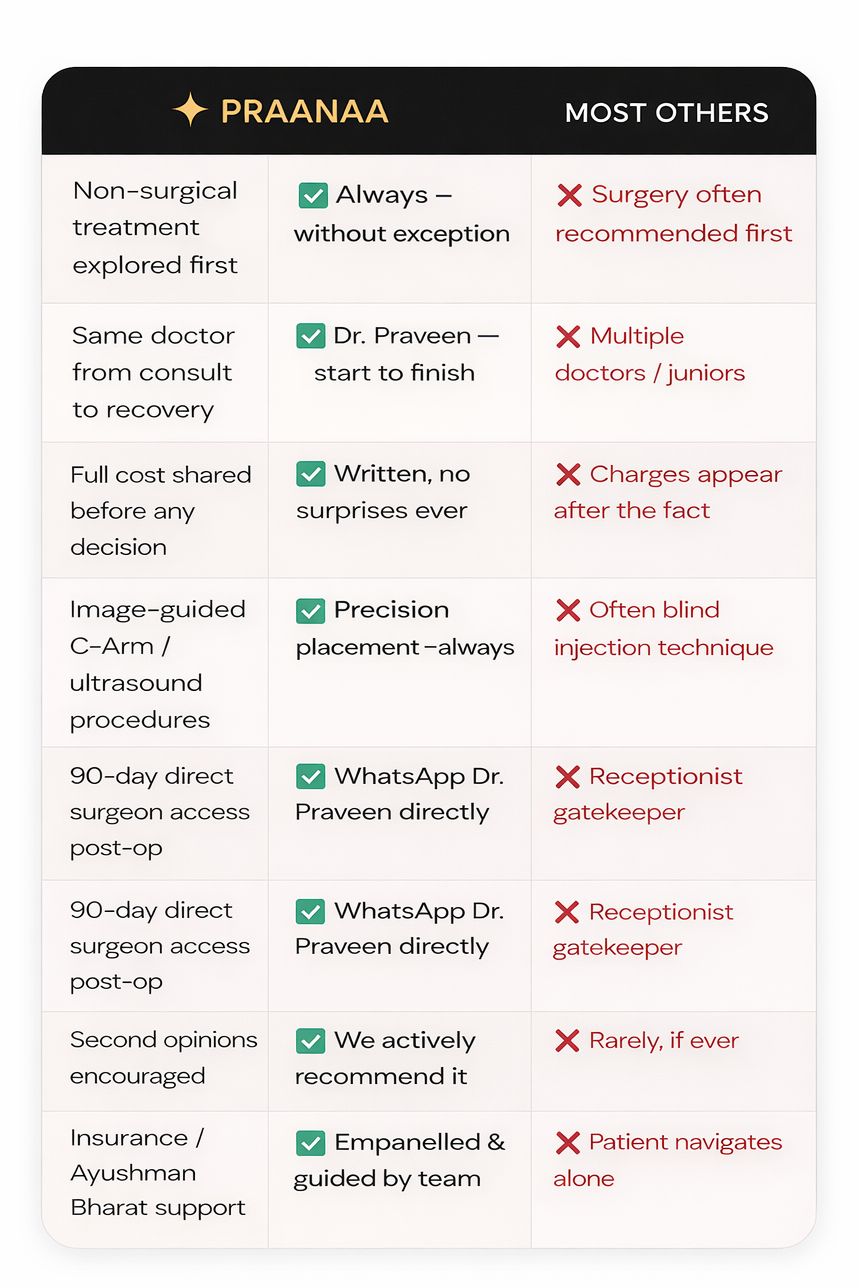Toggle the checkbox beside "Empanelled & guided by team"
Screen dimensions: 858x1288
click(311, 1142)
